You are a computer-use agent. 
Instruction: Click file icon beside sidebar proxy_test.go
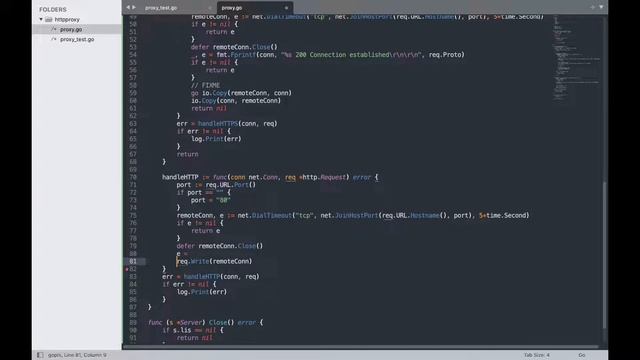point(54,39)
